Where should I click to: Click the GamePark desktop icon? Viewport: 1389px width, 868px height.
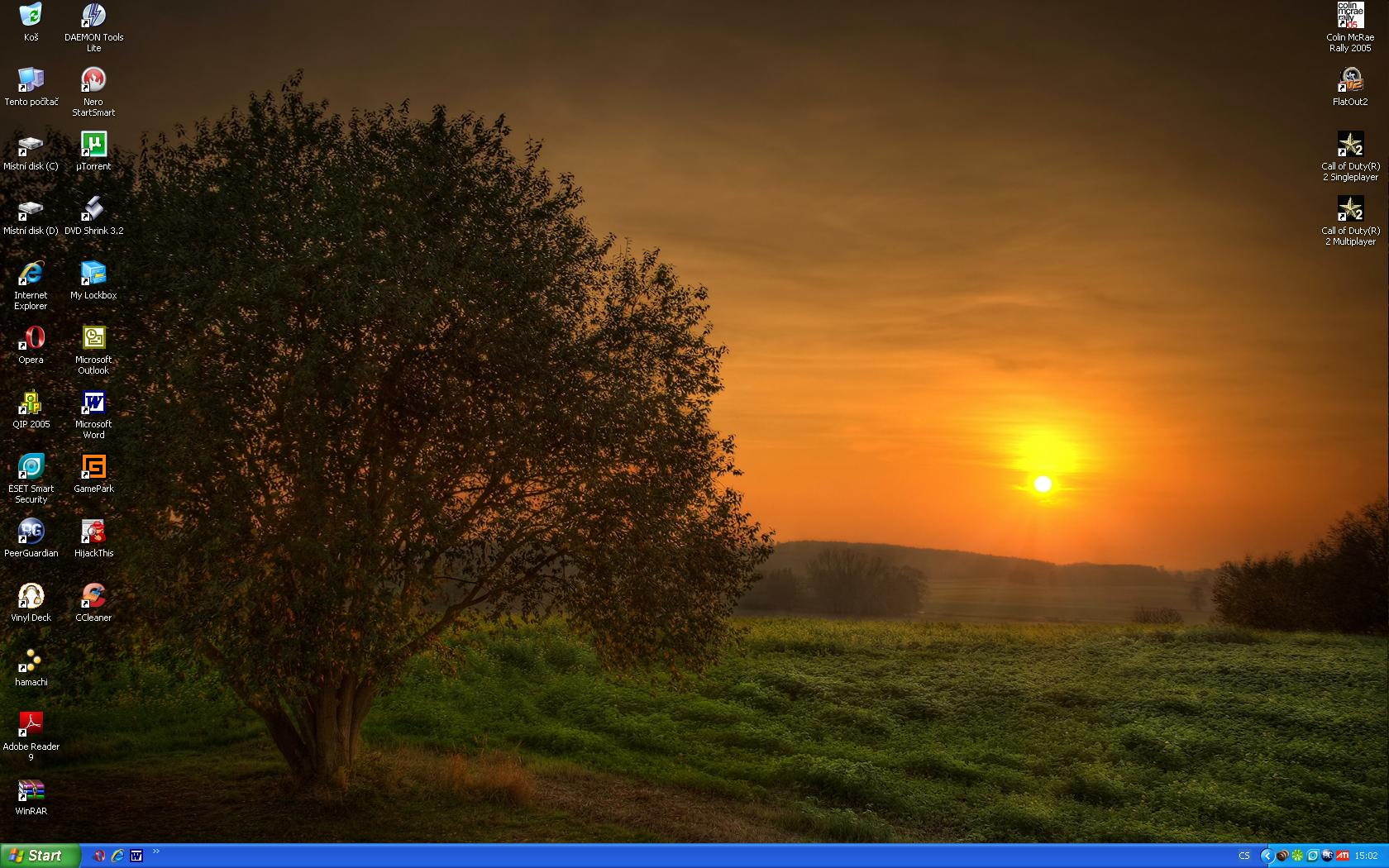(93, 468)
